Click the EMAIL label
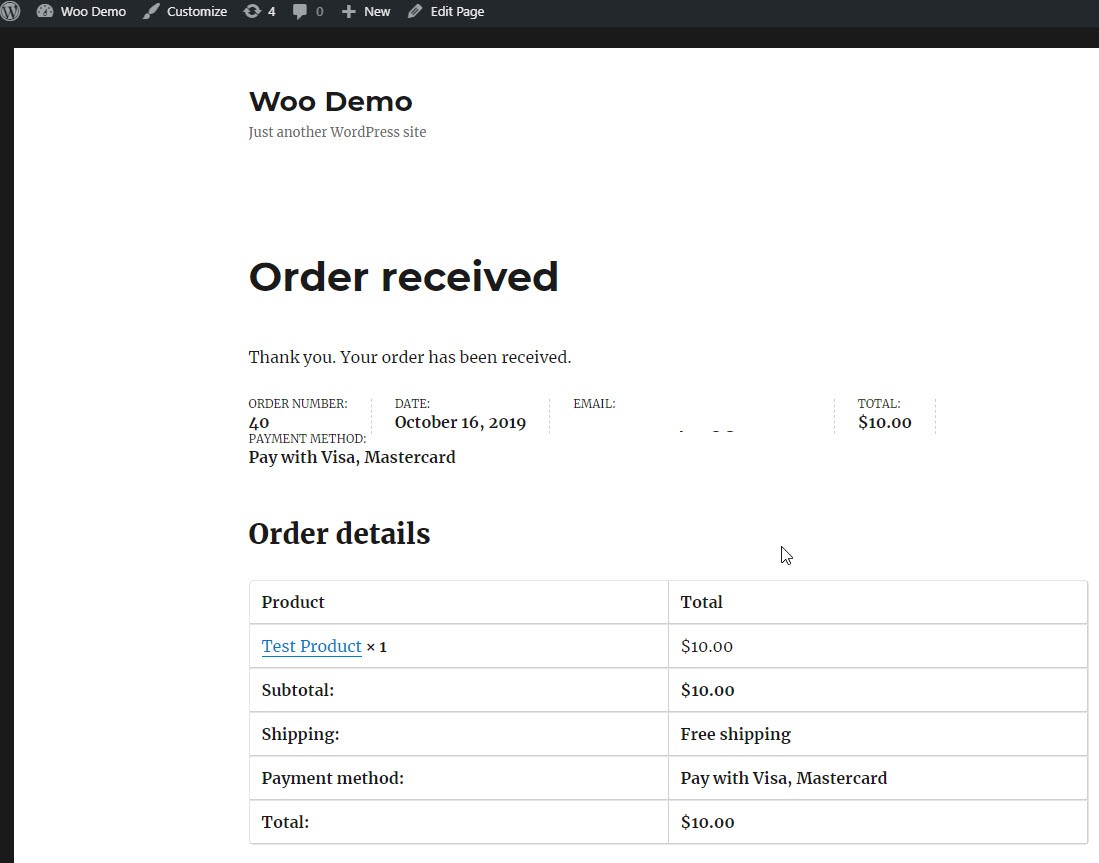Viewport: 1099px width, 863px height. pos(594,404)
